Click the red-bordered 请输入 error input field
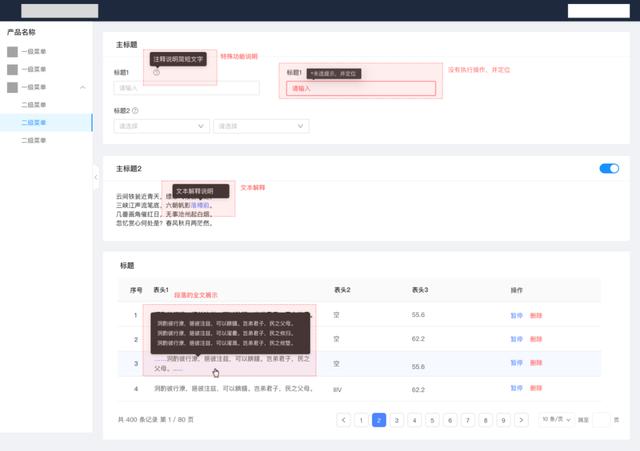Viewport: 640px width, 451px height. tap(361, 89)
